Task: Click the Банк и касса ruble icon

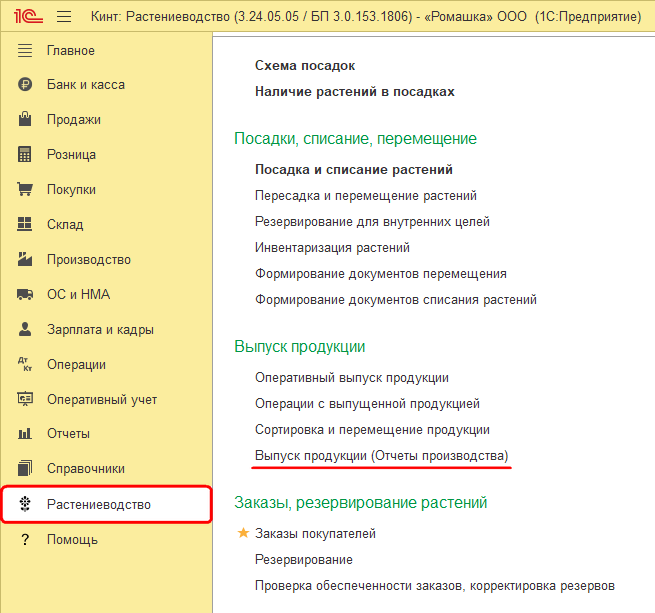Action: click(25, 84)
